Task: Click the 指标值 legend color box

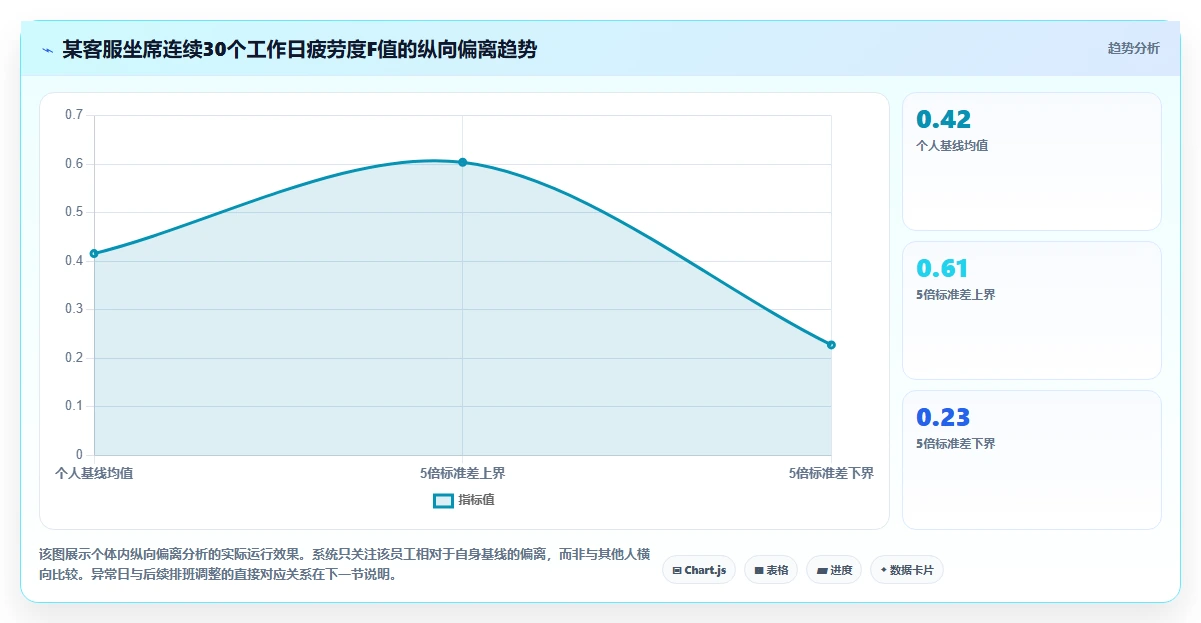Action: pos(443,500)
